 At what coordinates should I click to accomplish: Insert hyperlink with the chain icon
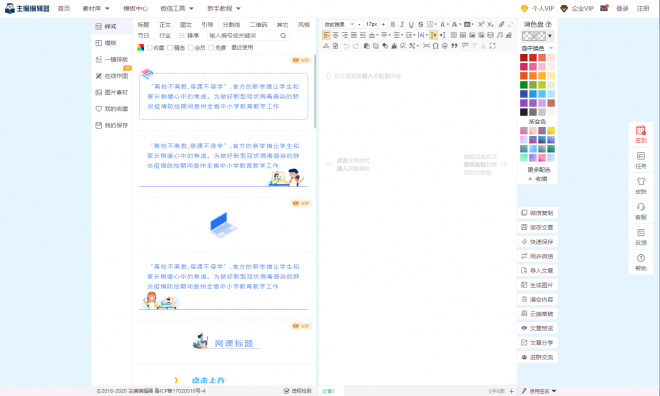point(501,24)
